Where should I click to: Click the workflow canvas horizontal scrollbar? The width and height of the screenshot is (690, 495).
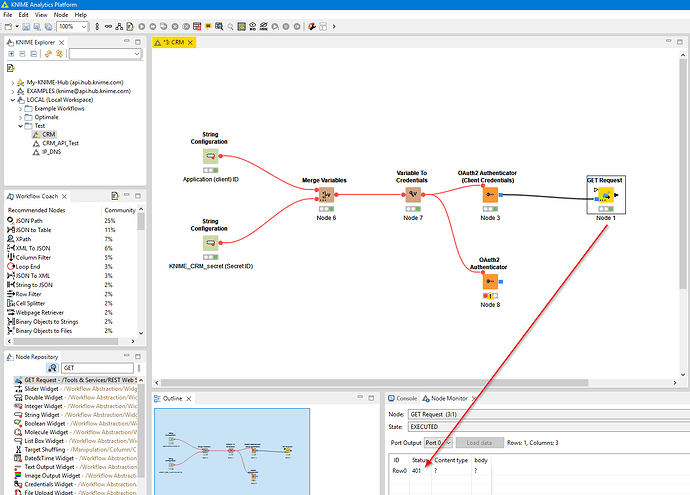(x=374, y=383)
